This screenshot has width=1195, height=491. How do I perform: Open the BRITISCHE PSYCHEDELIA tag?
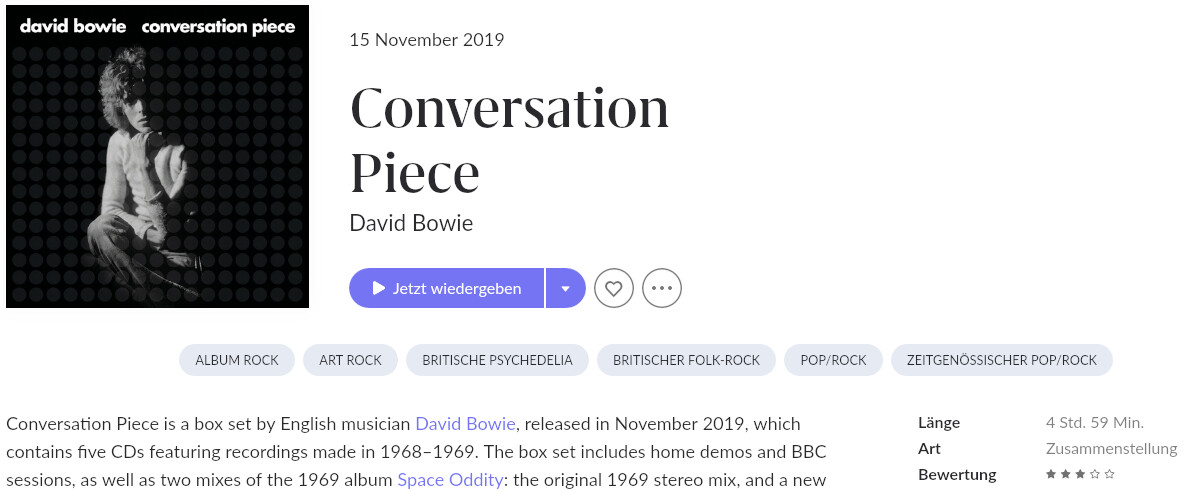coord(498,360)
